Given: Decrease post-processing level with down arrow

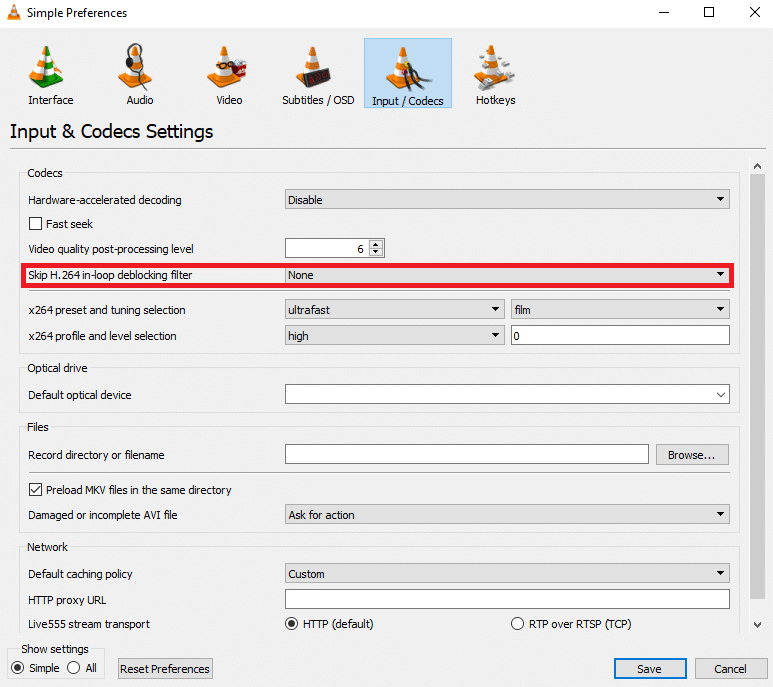Looking at the screenshot, I should coord(376,252).
